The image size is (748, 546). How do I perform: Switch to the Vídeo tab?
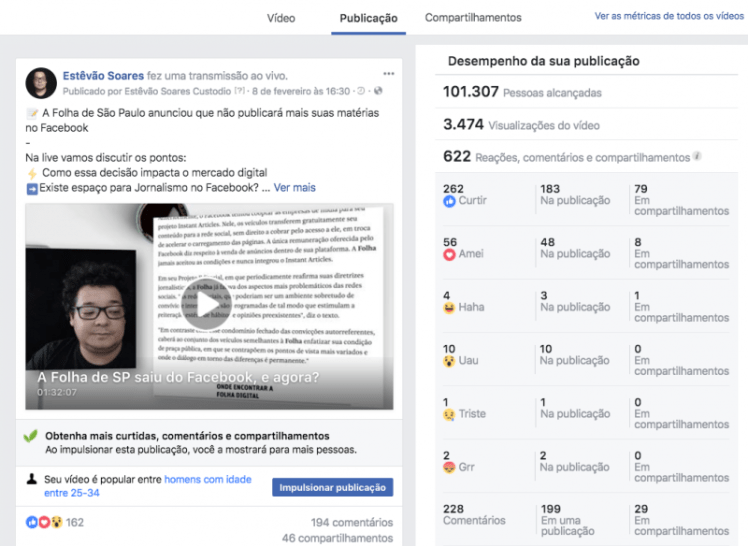click(280, 18)
